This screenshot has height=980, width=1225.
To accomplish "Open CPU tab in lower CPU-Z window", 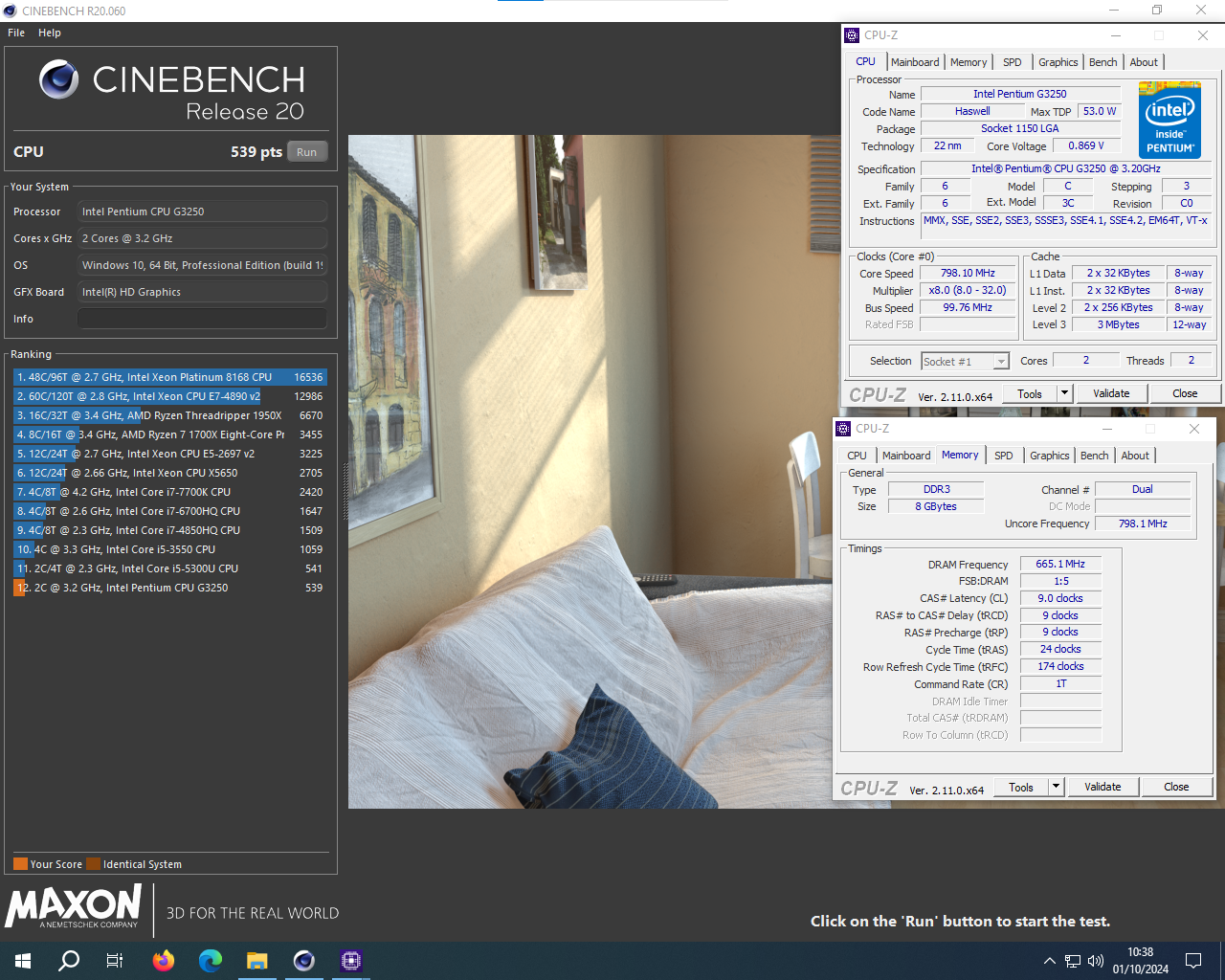I will (x=857, y=456).
